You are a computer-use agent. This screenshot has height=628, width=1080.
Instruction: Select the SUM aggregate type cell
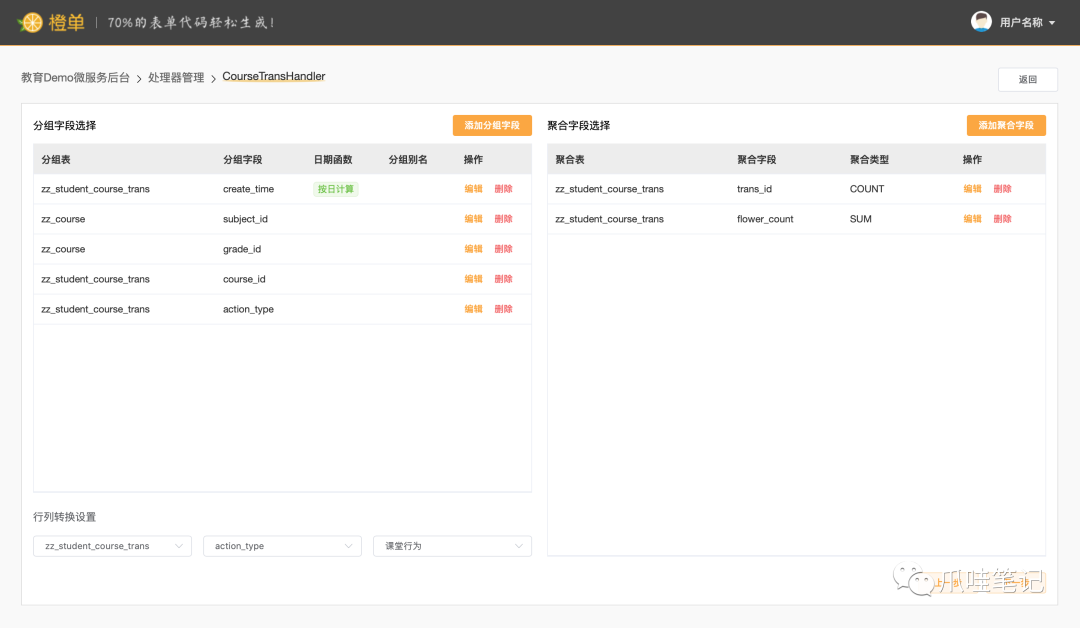pos(861,219)
